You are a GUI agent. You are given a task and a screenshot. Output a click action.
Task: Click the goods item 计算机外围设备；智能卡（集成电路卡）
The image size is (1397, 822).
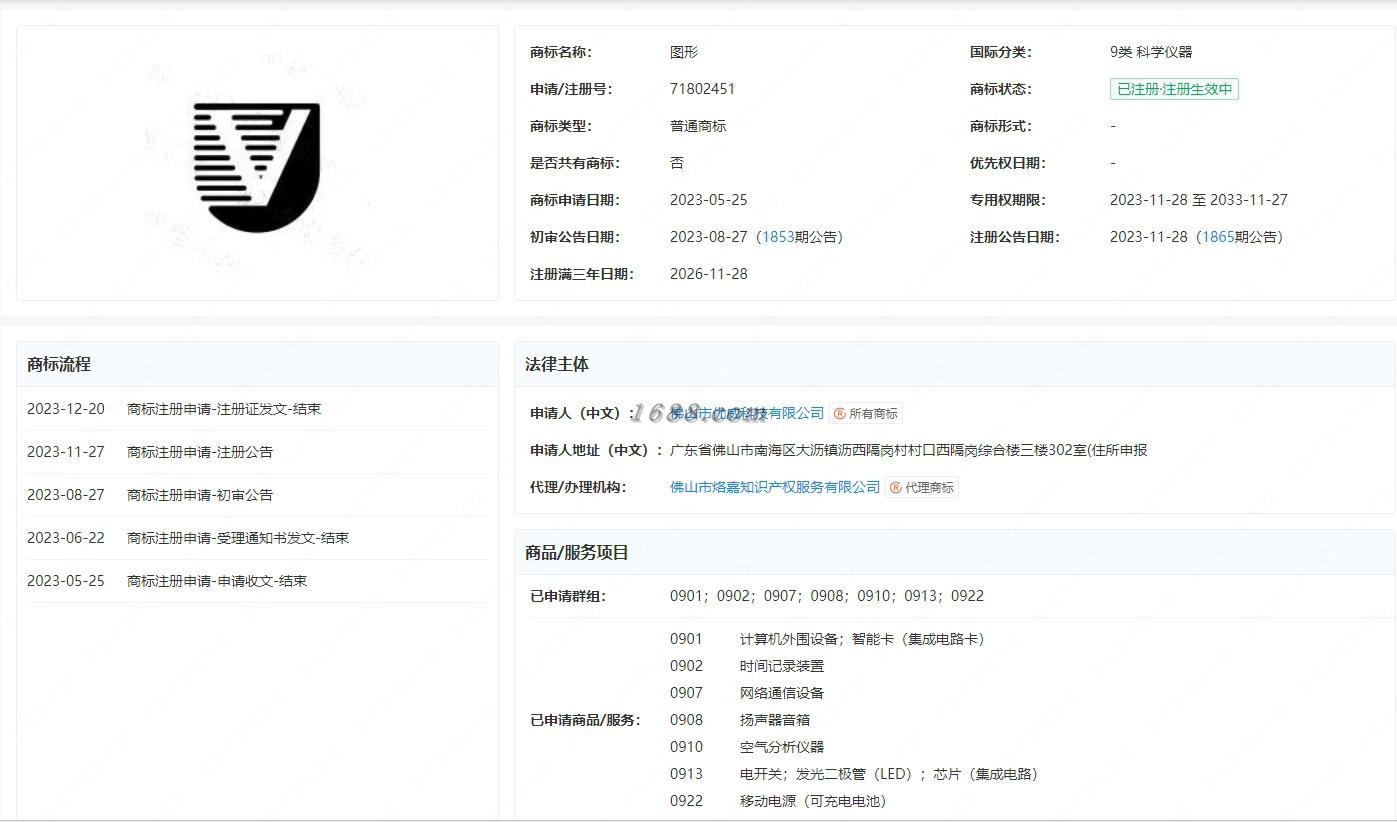(862, 639)
